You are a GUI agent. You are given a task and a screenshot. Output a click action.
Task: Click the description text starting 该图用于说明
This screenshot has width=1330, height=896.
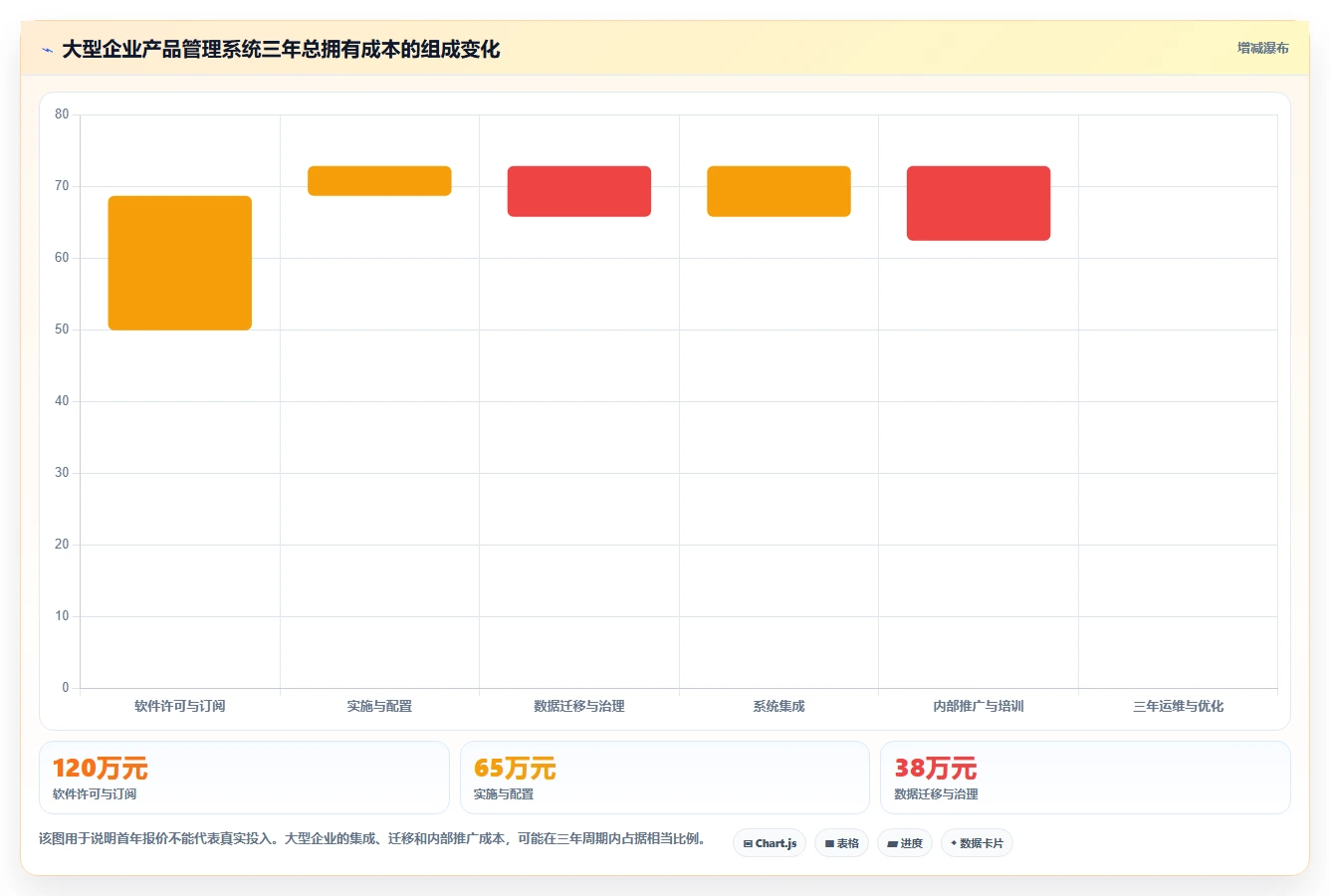(372, 838)
